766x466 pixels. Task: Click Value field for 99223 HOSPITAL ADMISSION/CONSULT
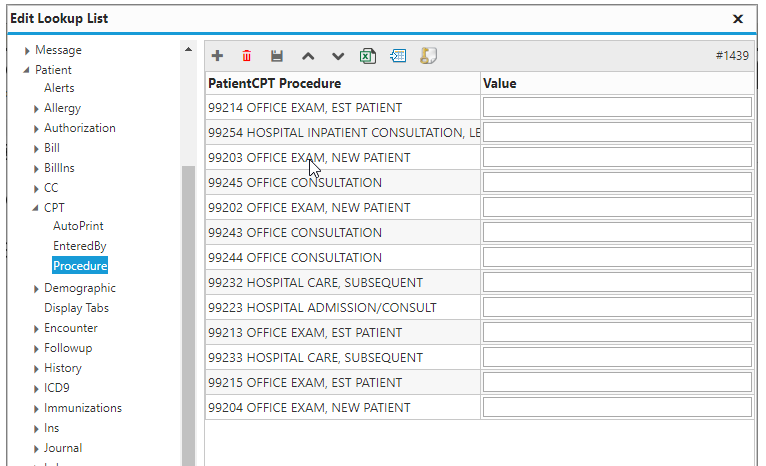tap(617, 307)
